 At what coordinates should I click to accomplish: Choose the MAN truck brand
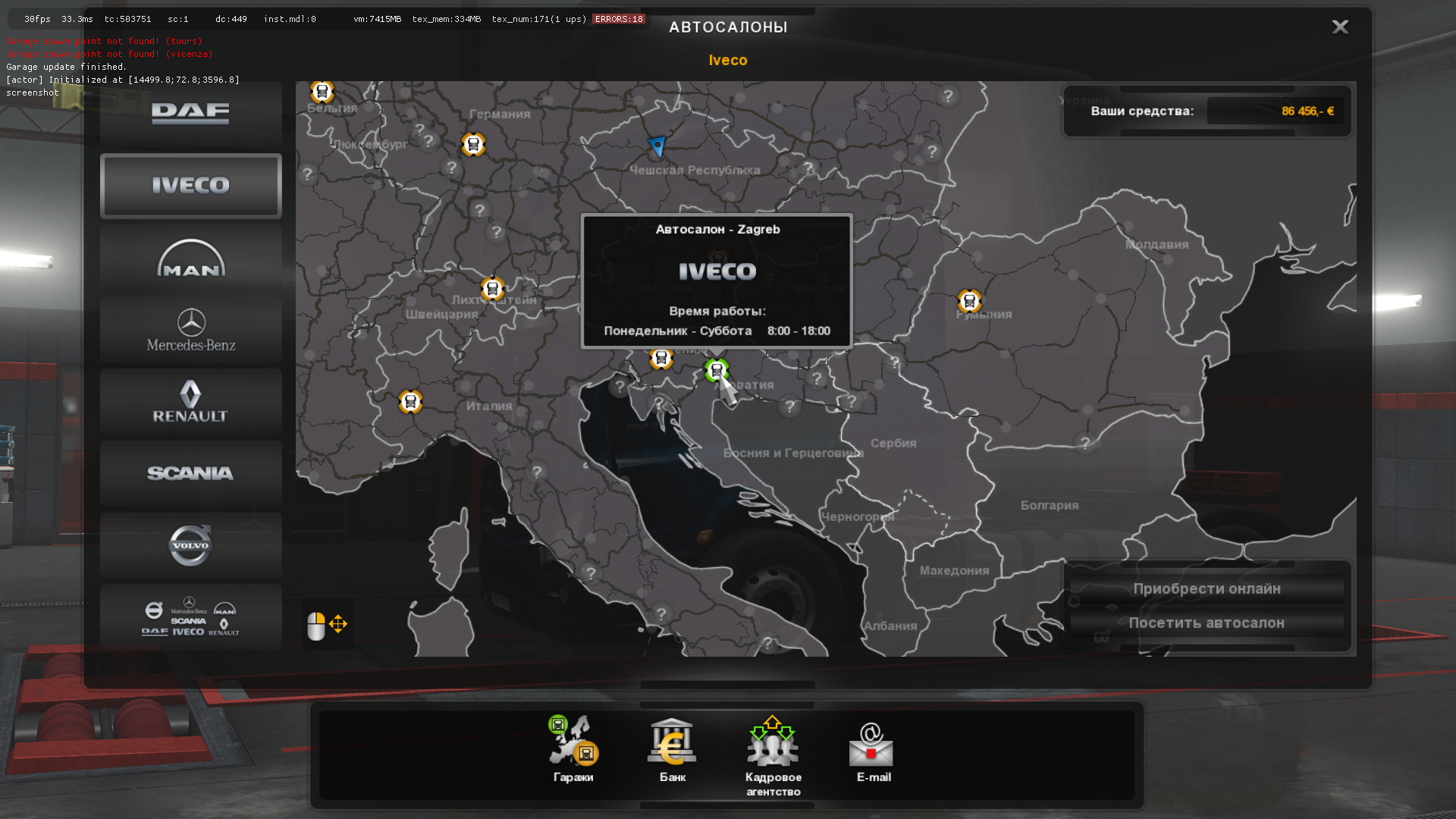pos(190,258)
